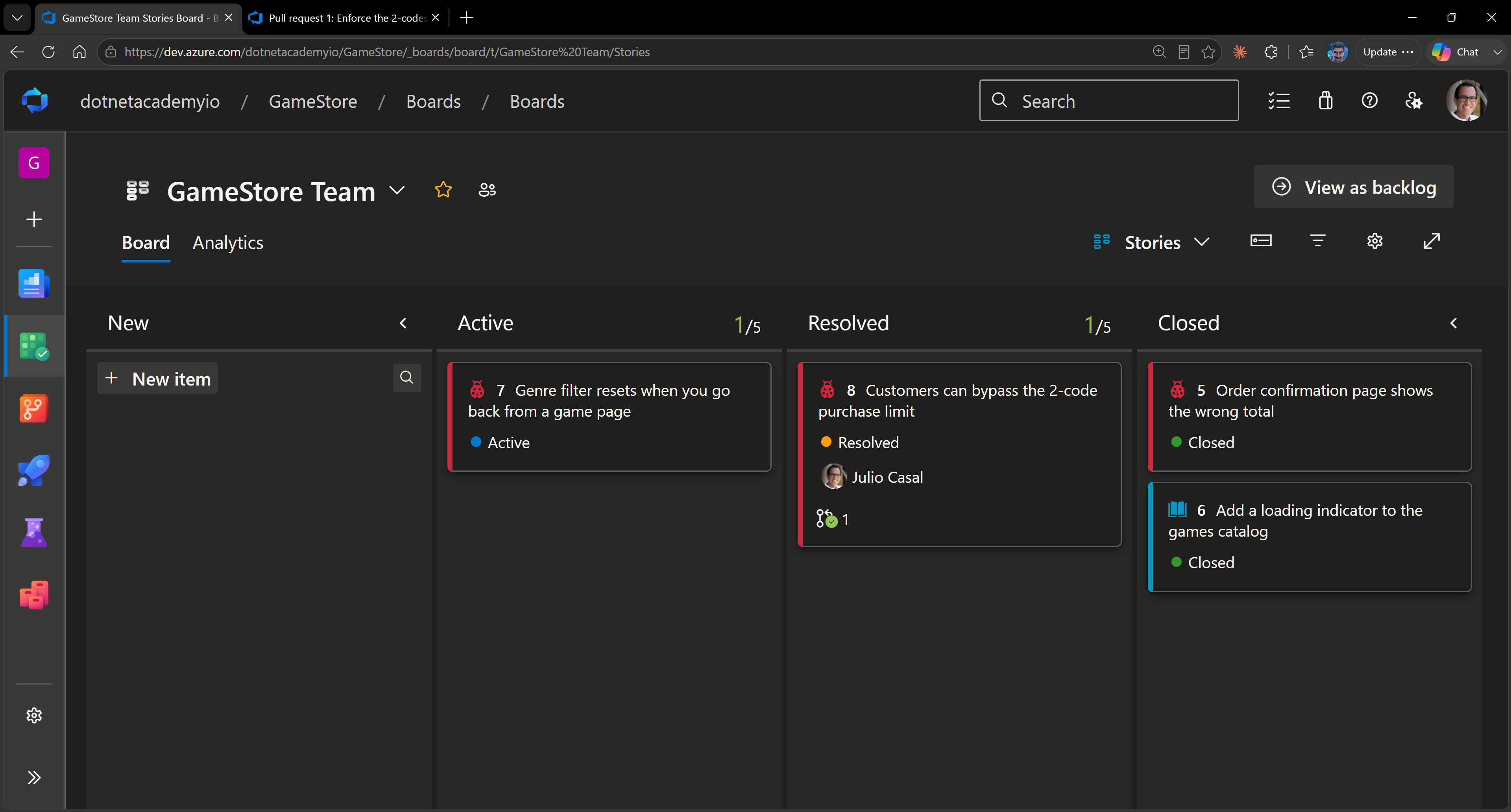Click assignee Julio Casal on card 8
Image resolution: width=1511 pixels, height=812 pixels.
pyautogui.click(x=873, y=477)
